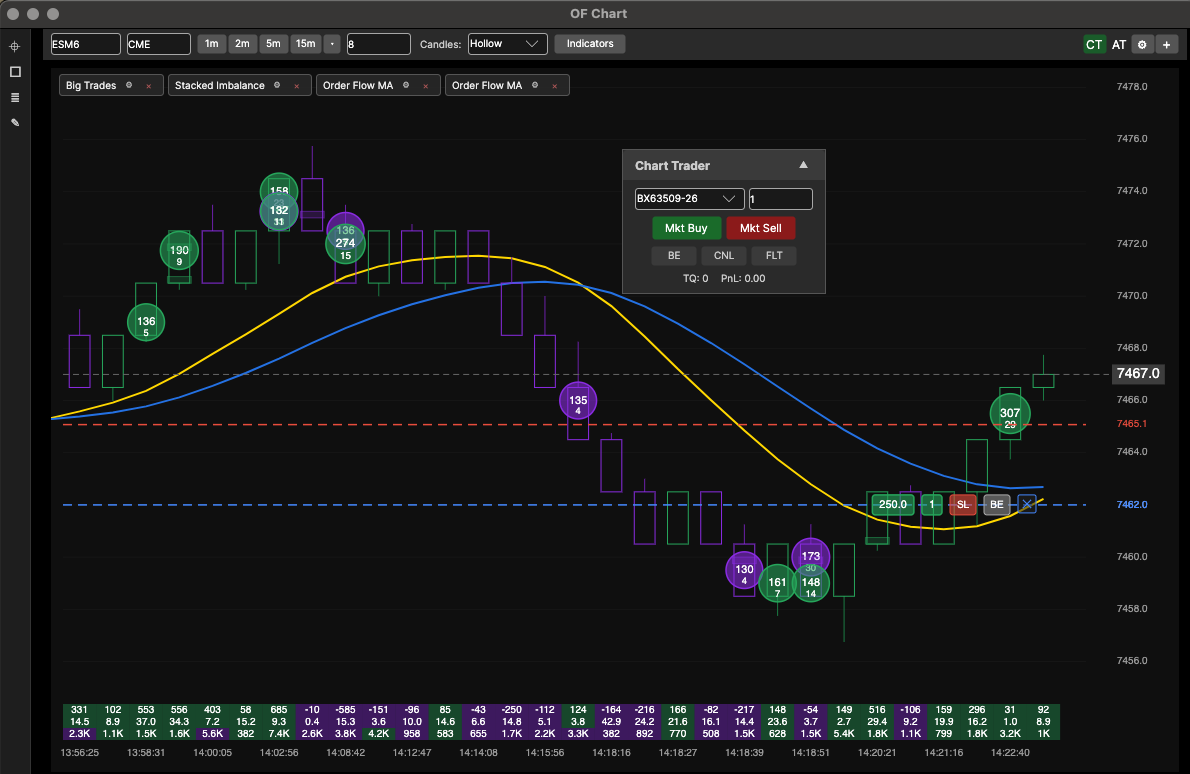Close position with blue X on order line
Screen dimensions: 1190x774
coord(1027,504)
